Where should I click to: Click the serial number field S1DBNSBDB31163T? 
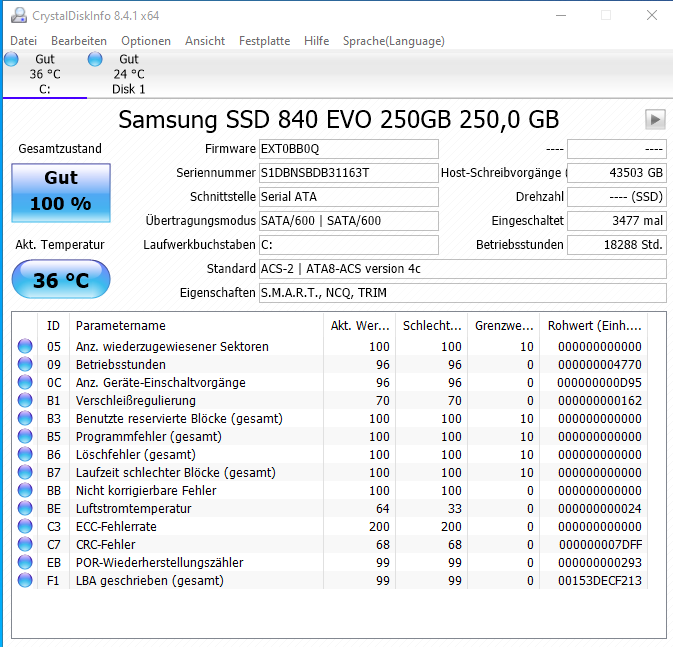point(349,173)
